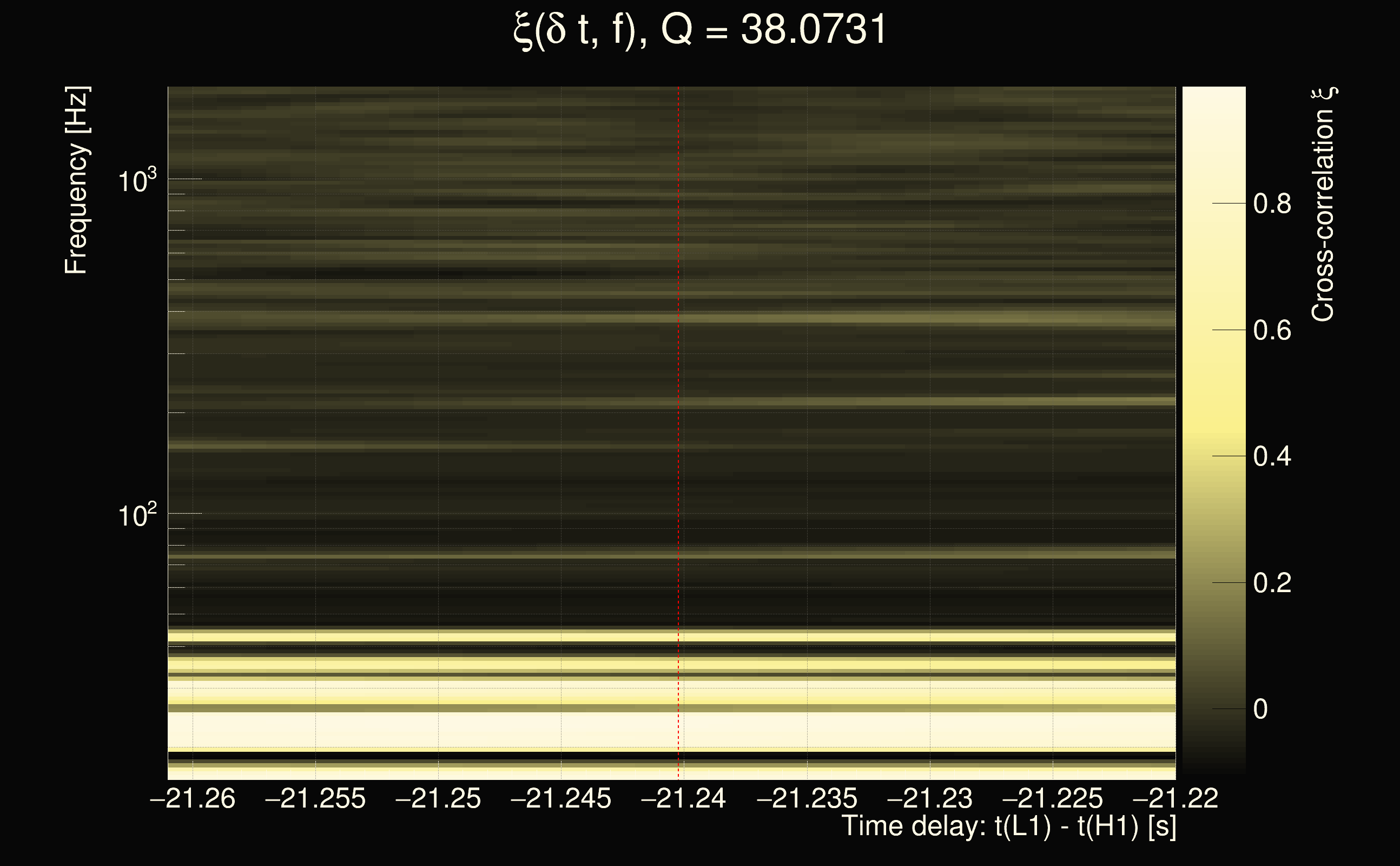Click the −21.25 time axis label
This screenshot has width=1400, height=866.
(438, 798)
